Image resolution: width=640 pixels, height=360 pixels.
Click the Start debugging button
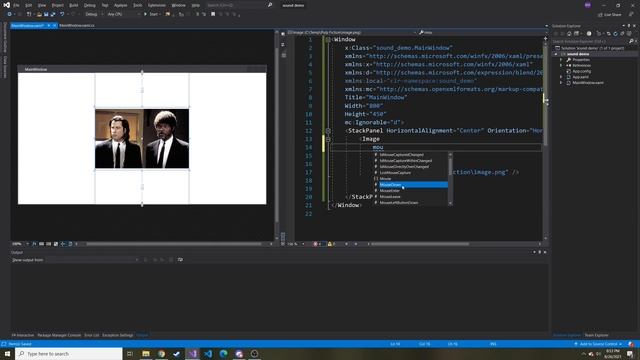tap(151, 14)
